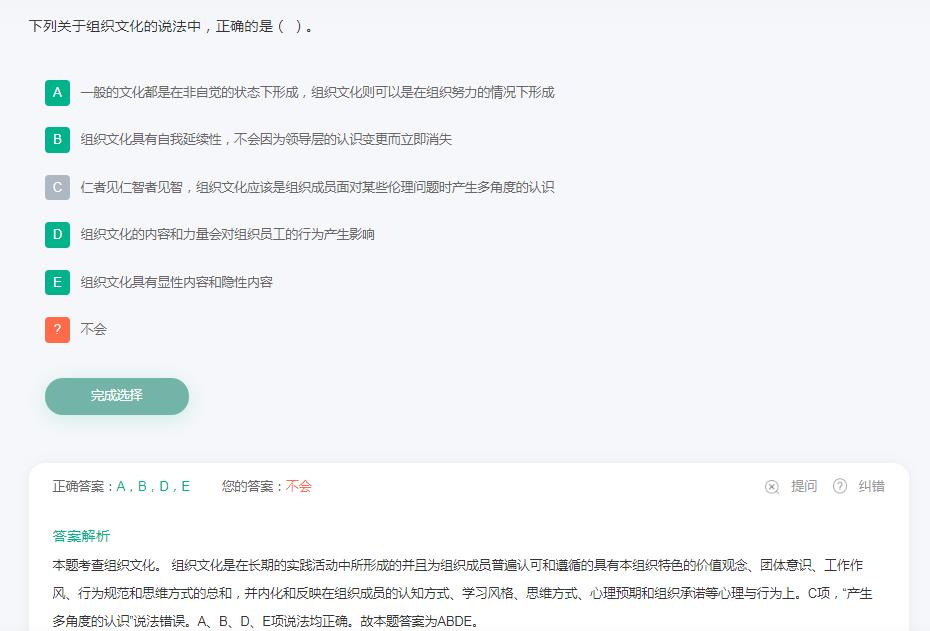
Task: Click option E text 显性内容和隐性内容
Action: [x=177, y=282]
